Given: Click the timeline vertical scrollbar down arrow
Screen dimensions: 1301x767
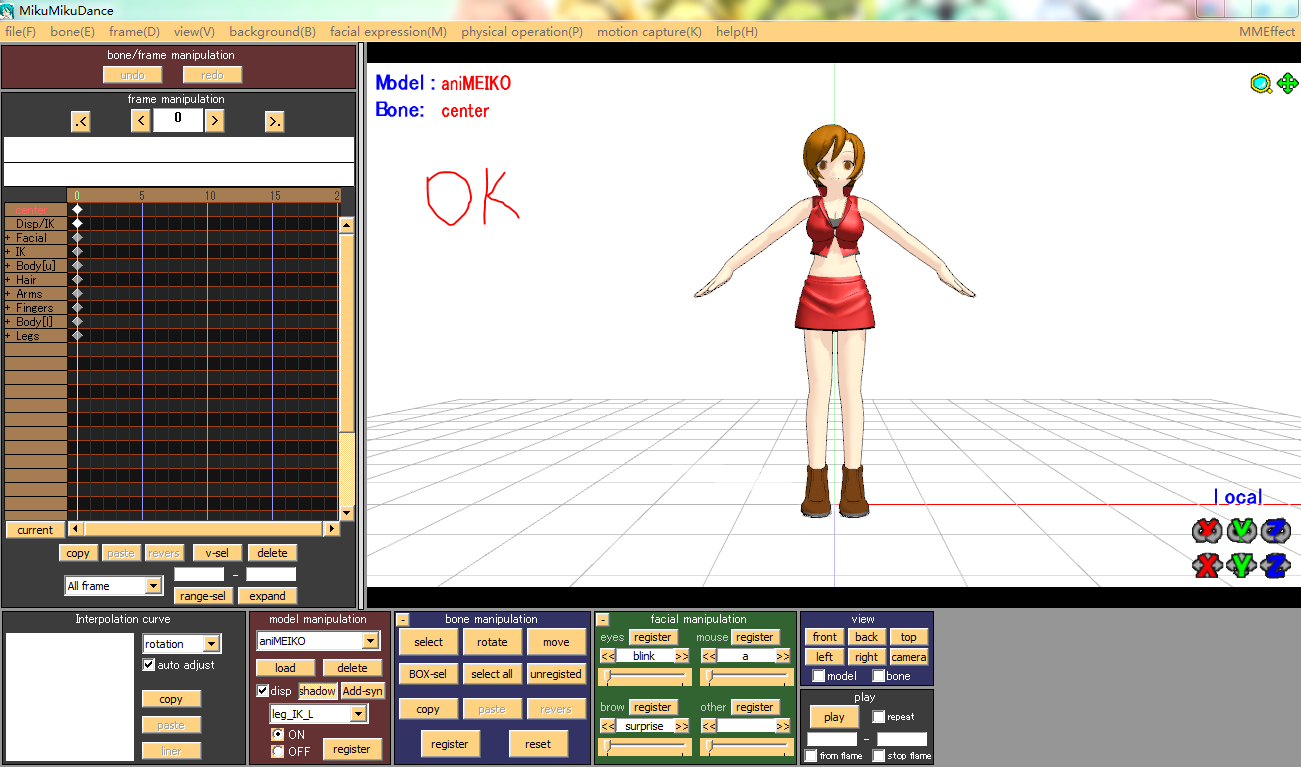Looking at the screenshot, I should (347, 514).
